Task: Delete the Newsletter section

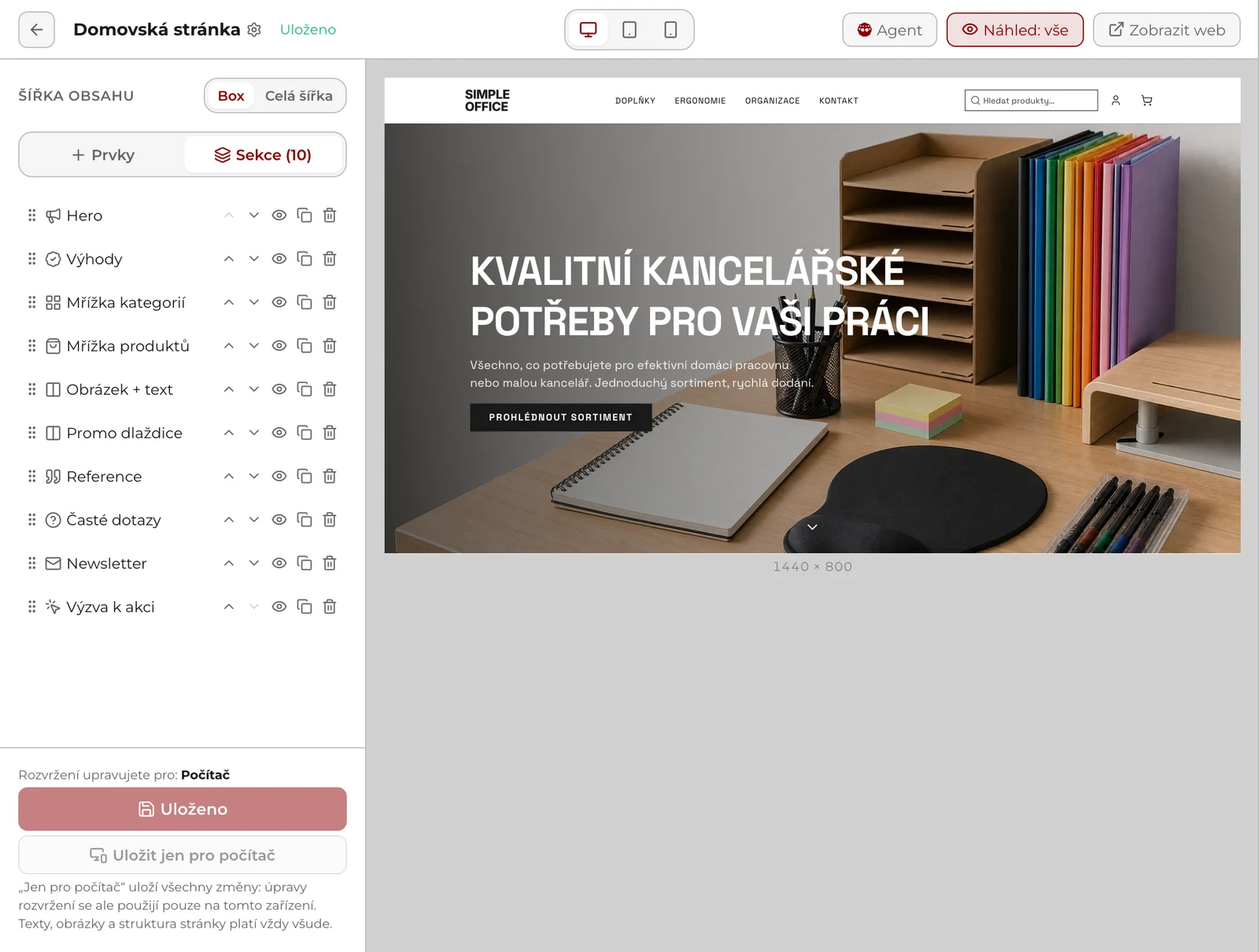Action: (x=330, y=563)
